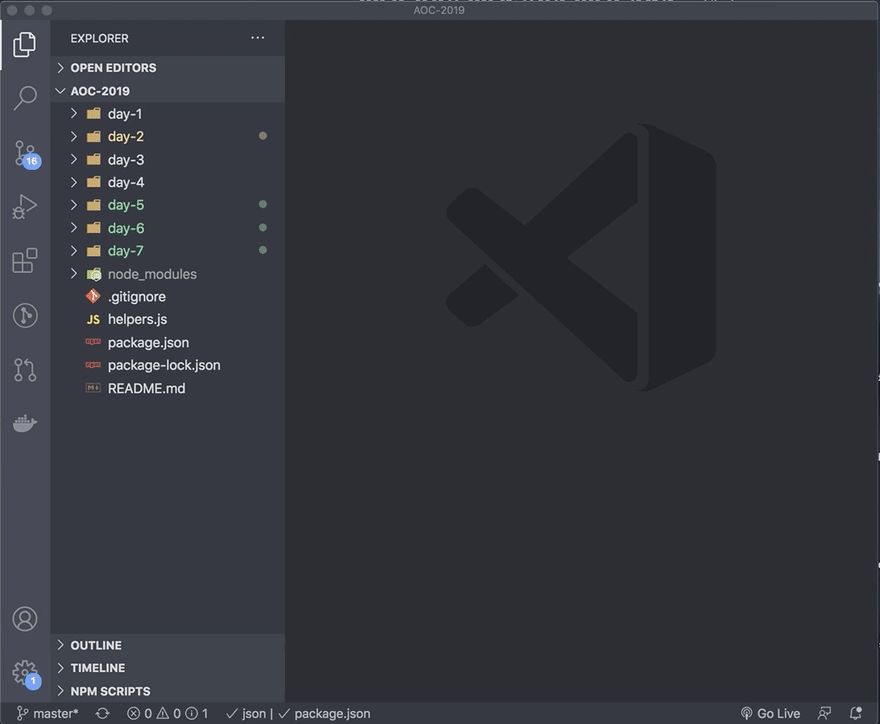
Task: Select the day-7 folder name
Action: coord(125,251)
